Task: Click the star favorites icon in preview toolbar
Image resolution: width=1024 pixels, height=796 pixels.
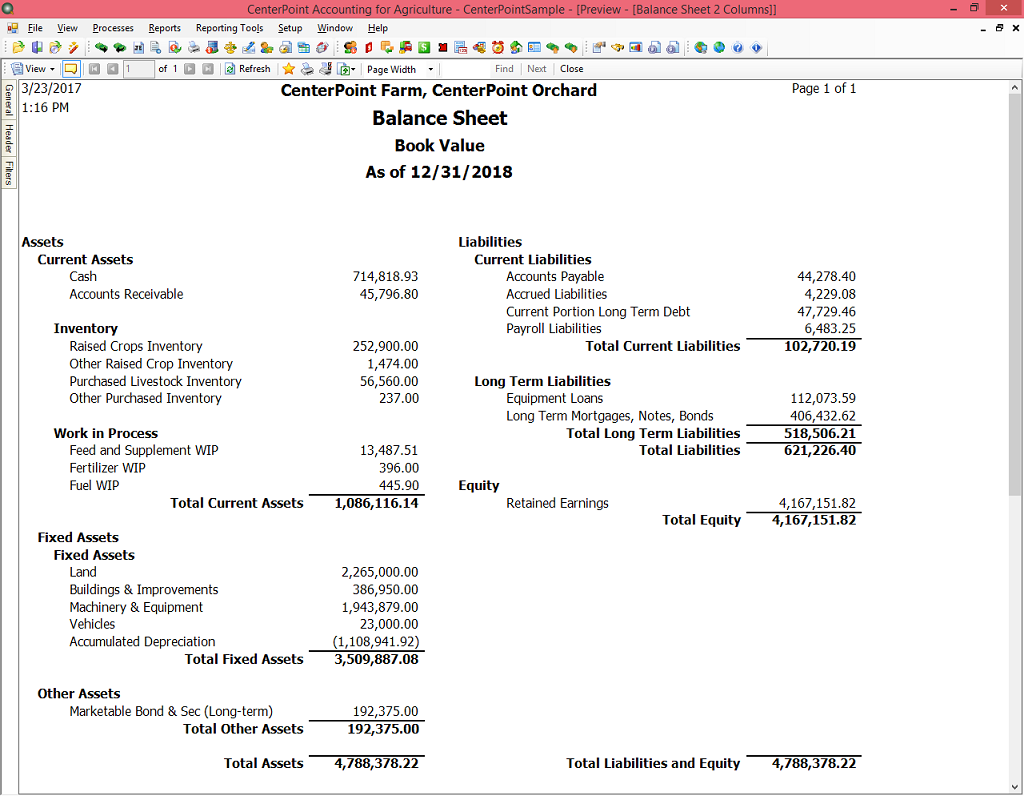Action: (289, 69)
